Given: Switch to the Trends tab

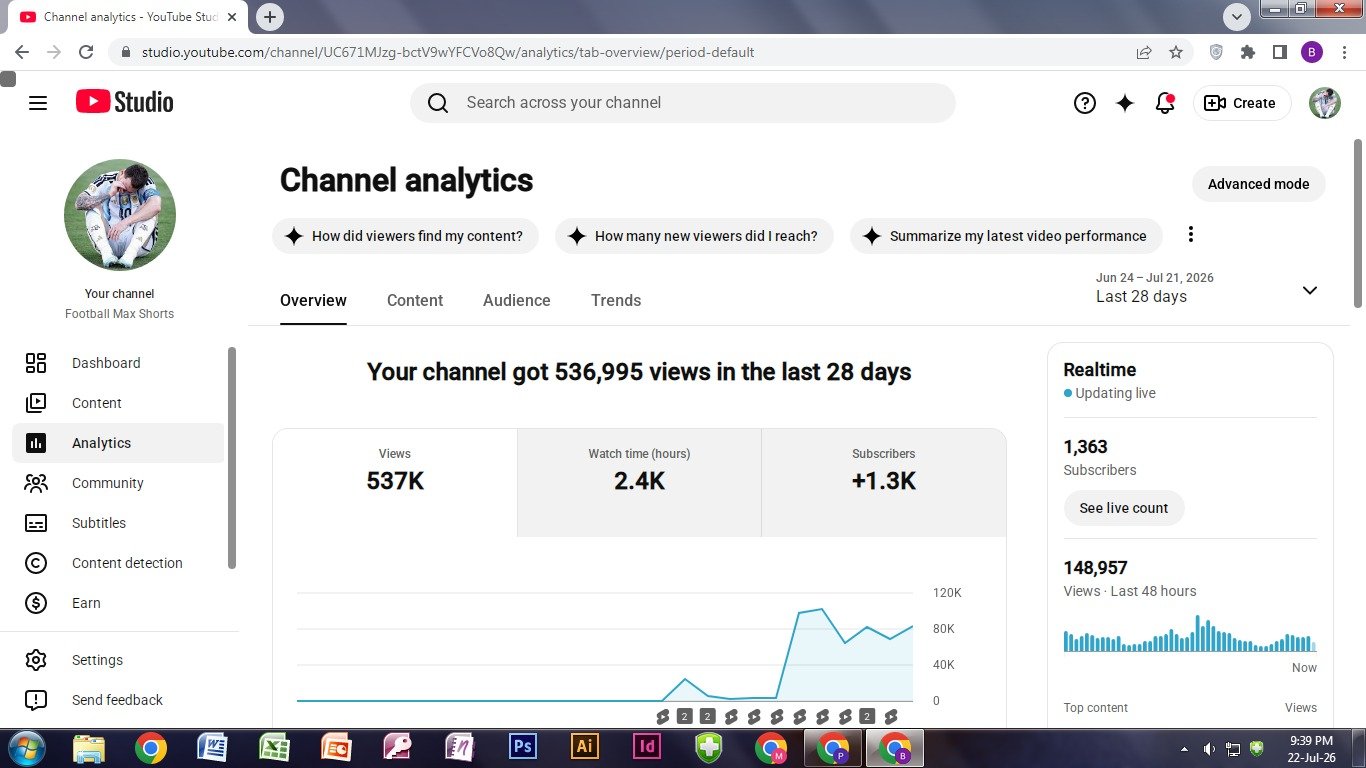Looking at the screenshot, I should (x=616, y=300).
